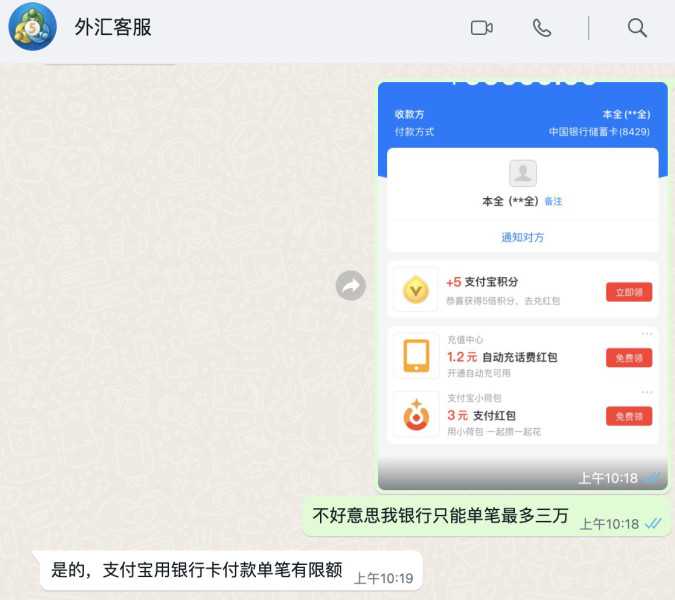
Task: Open the 外汇客服 contact avatar
Action: click(x=32, y=28)
